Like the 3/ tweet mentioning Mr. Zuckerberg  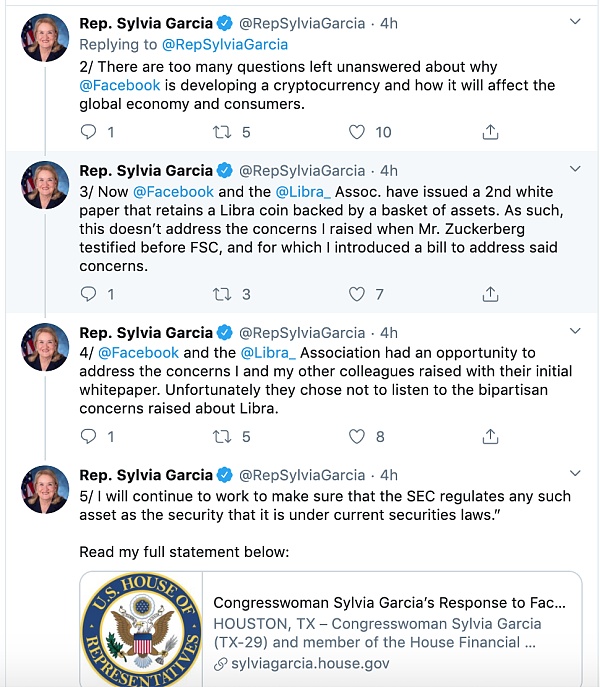point(357,293)
